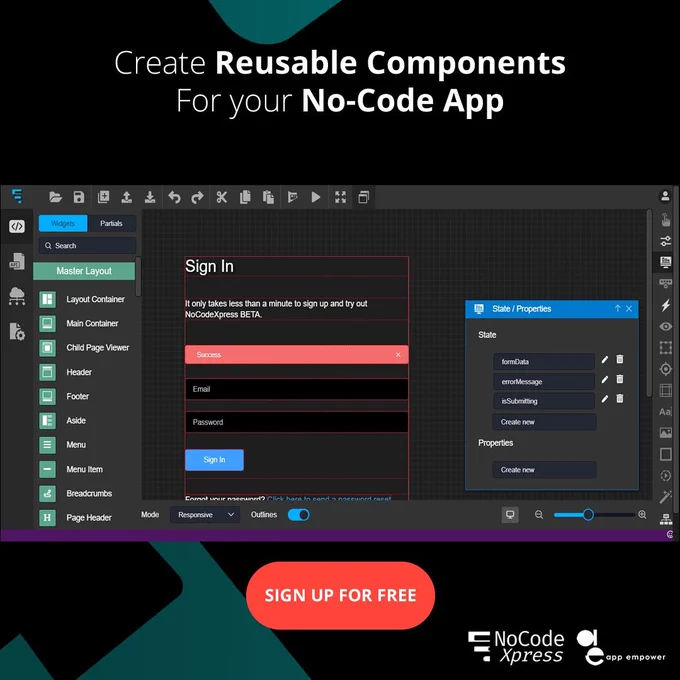
Task: Open typography Aa icon on right rail
Action: coord(665,412)
